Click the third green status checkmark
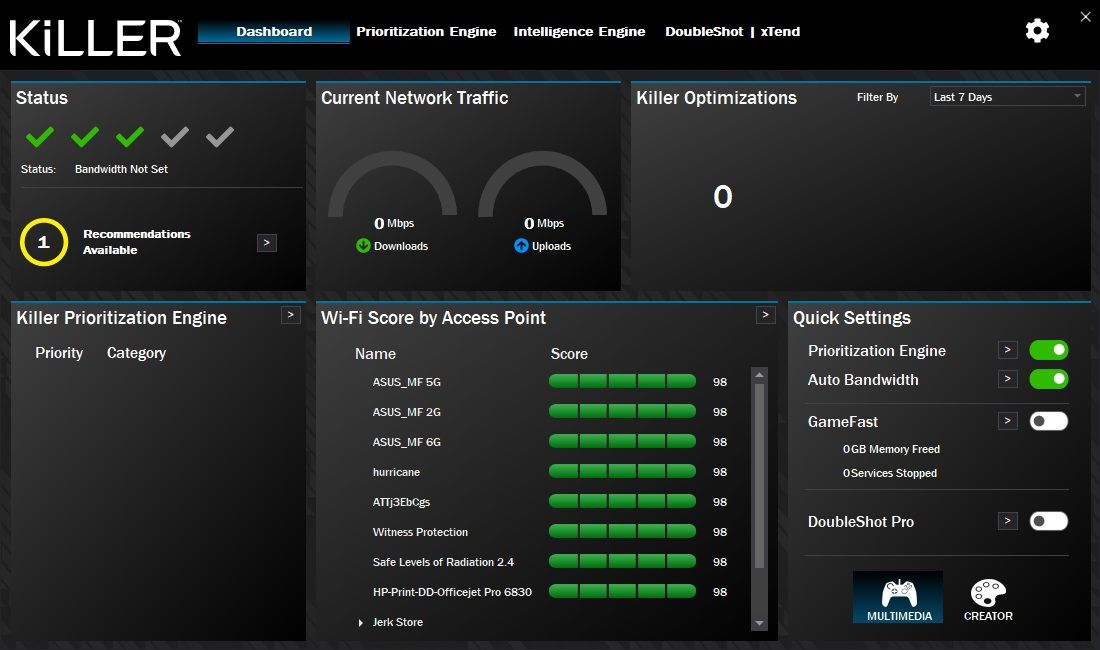The width and height of the screenshot is (1100, 650). (130, 137)
